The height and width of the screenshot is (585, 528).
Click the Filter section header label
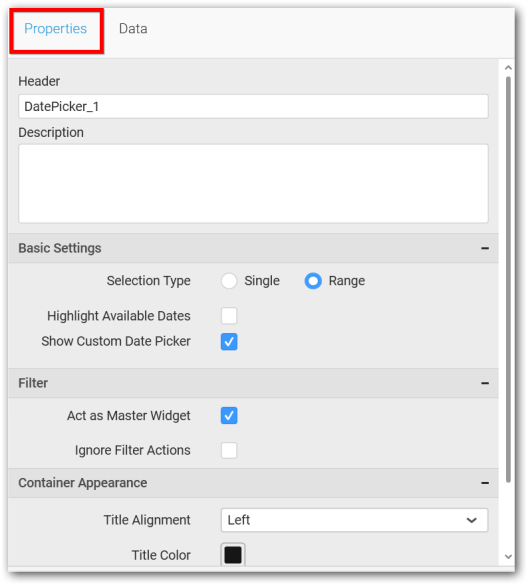pyautogui.click(x=33, y=384)
